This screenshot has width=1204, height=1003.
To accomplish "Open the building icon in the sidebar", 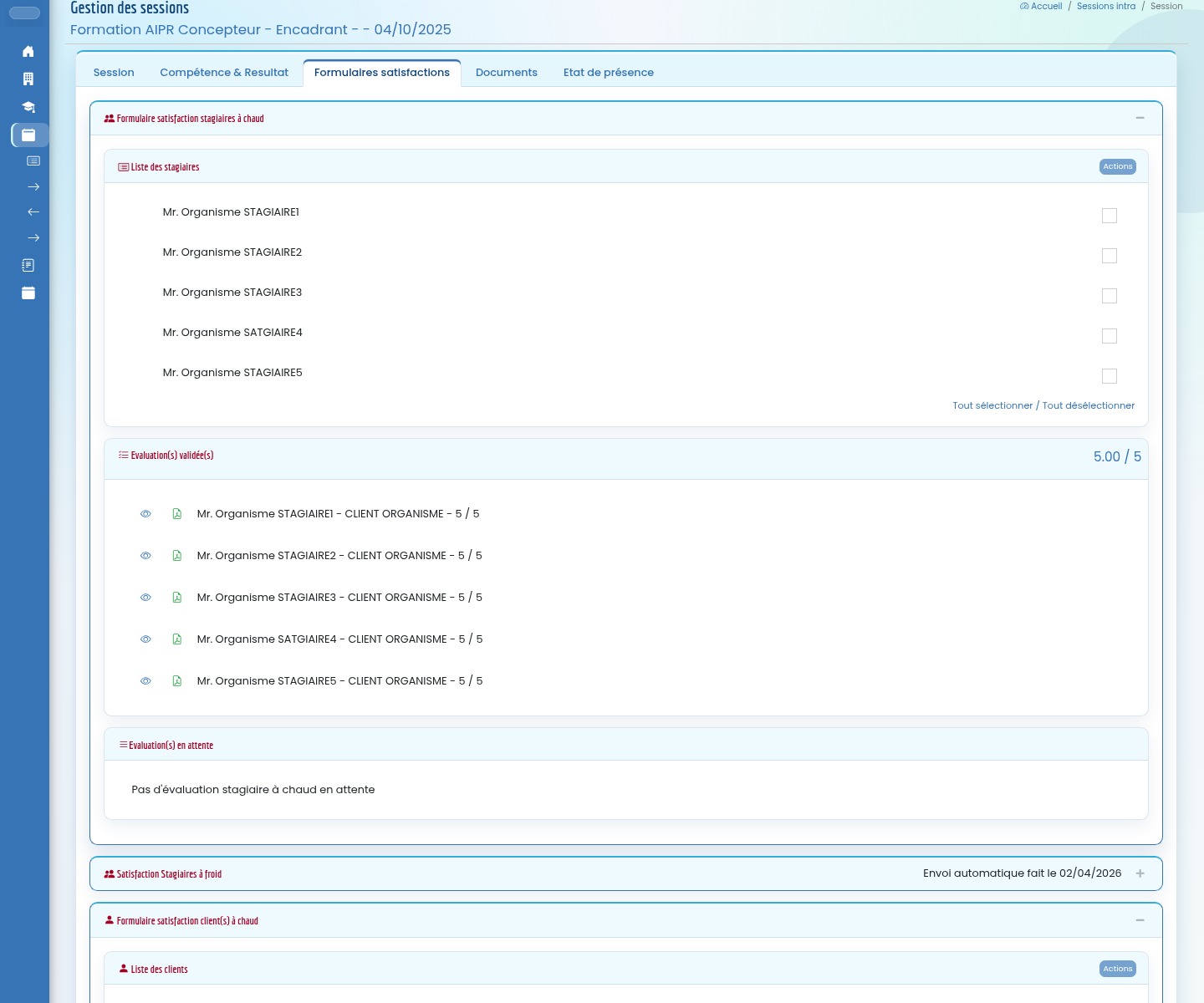I will [28, 79].
